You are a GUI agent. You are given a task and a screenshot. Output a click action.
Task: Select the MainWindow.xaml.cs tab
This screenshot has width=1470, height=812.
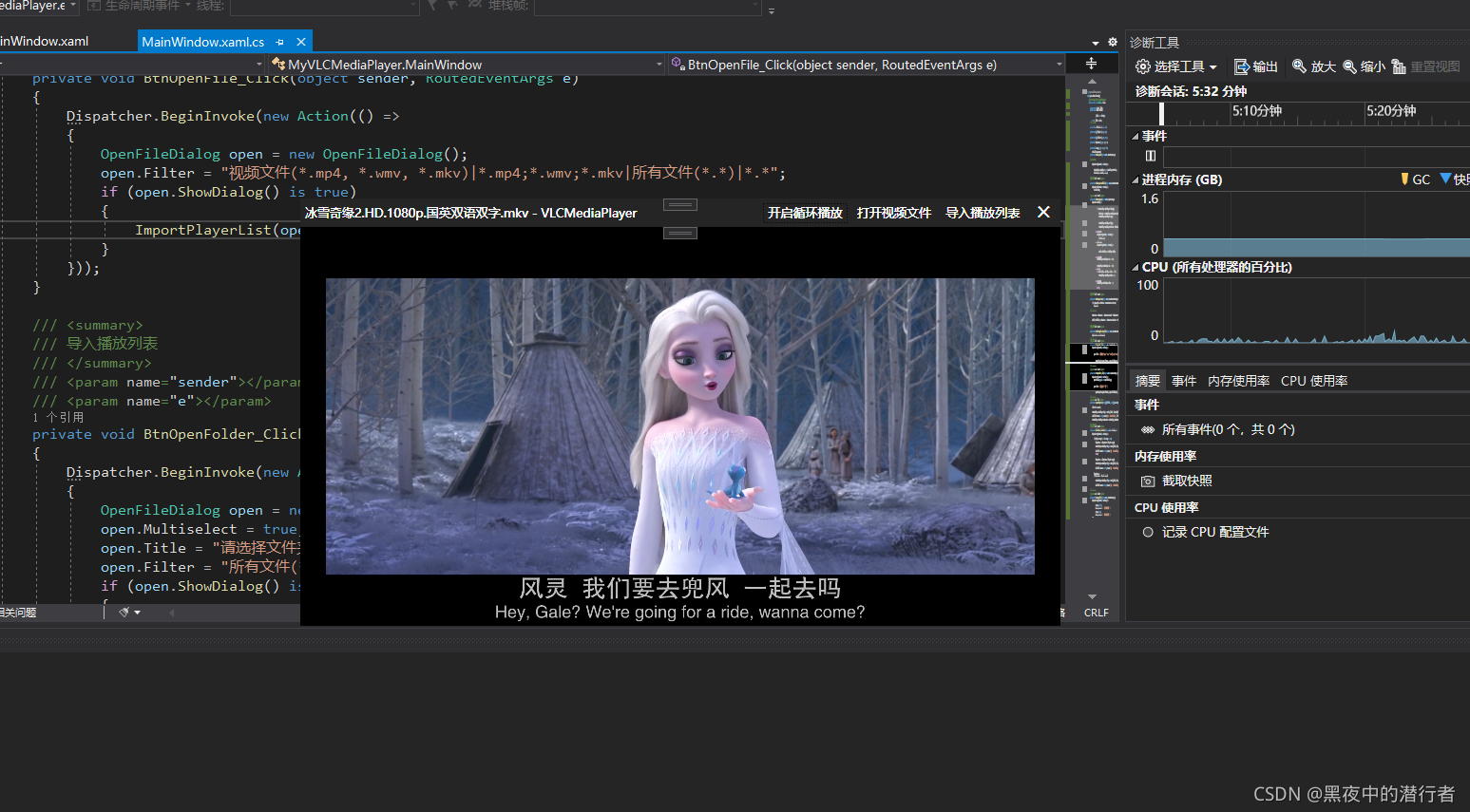[203, 42]
